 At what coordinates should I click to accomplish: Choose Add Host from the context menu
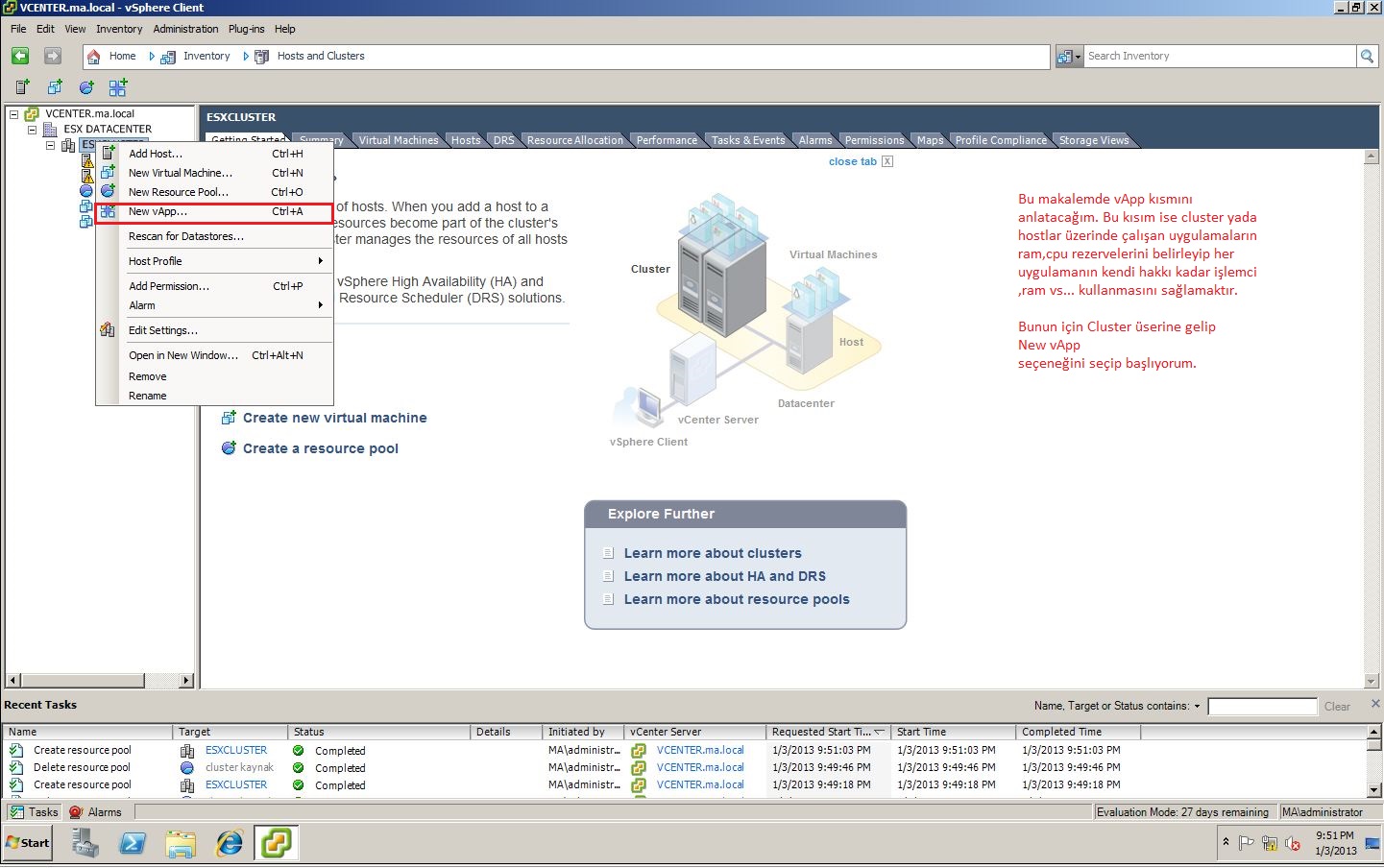click(x=214, y=154)
